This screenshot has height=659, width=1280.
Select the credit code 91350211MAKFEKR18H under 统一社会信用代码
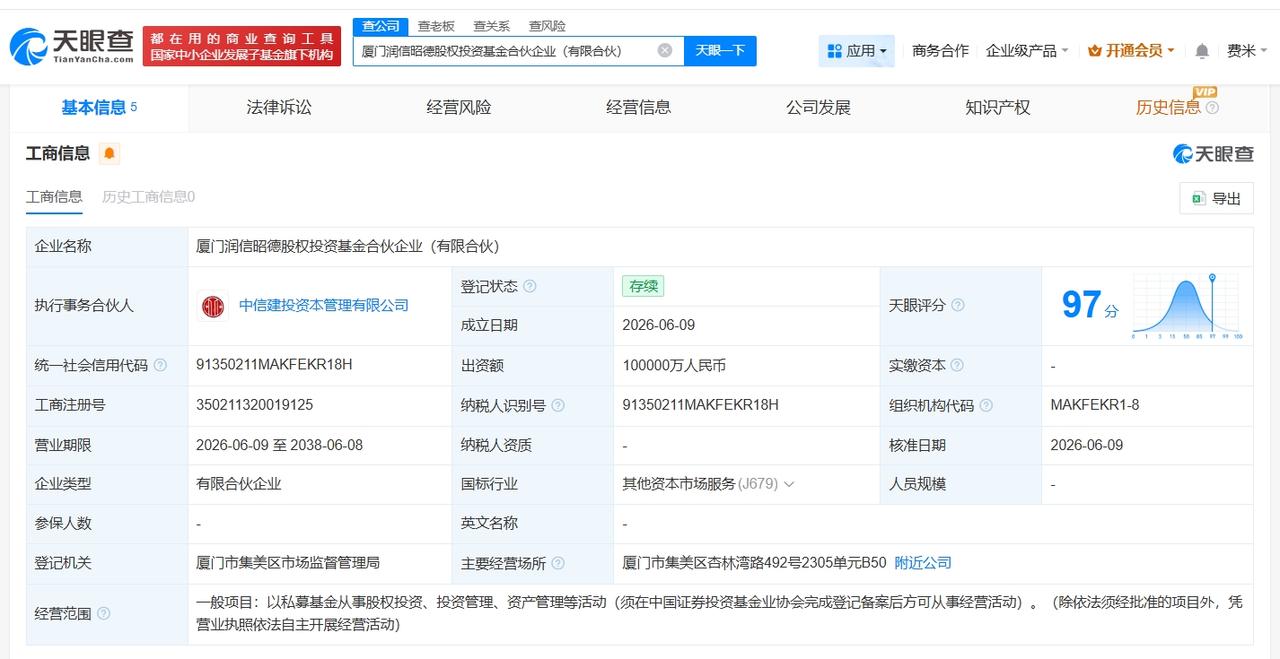coord(274,365)
